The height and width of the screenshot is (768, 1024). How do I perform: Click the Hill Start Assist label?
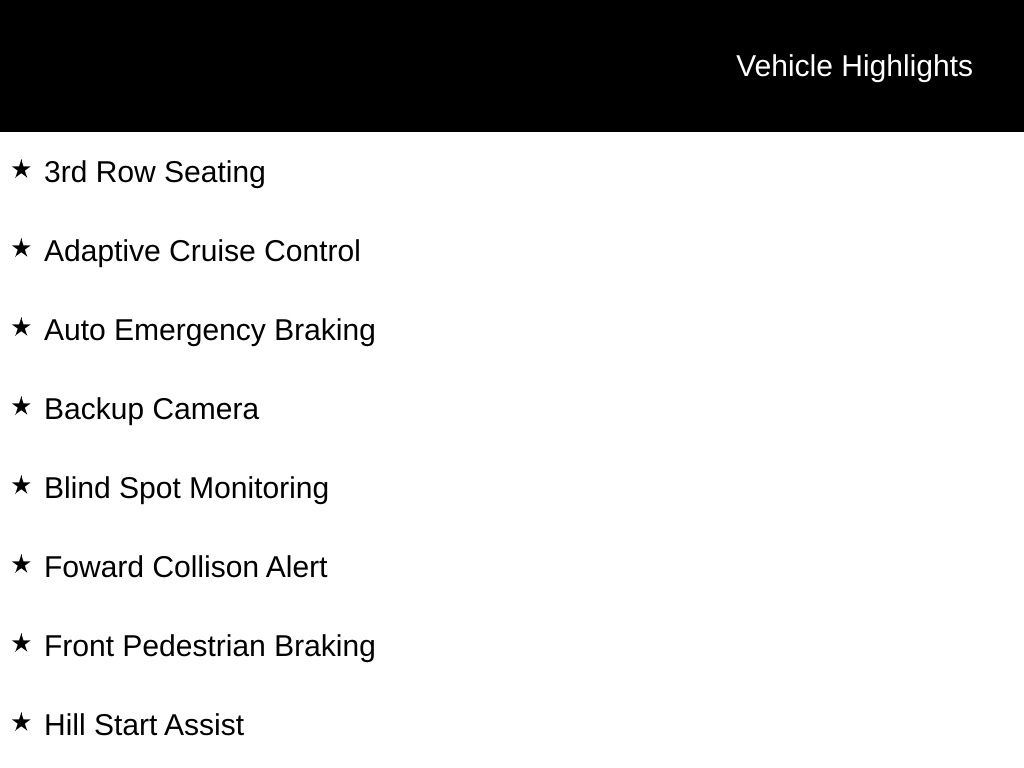pos(144,725)
